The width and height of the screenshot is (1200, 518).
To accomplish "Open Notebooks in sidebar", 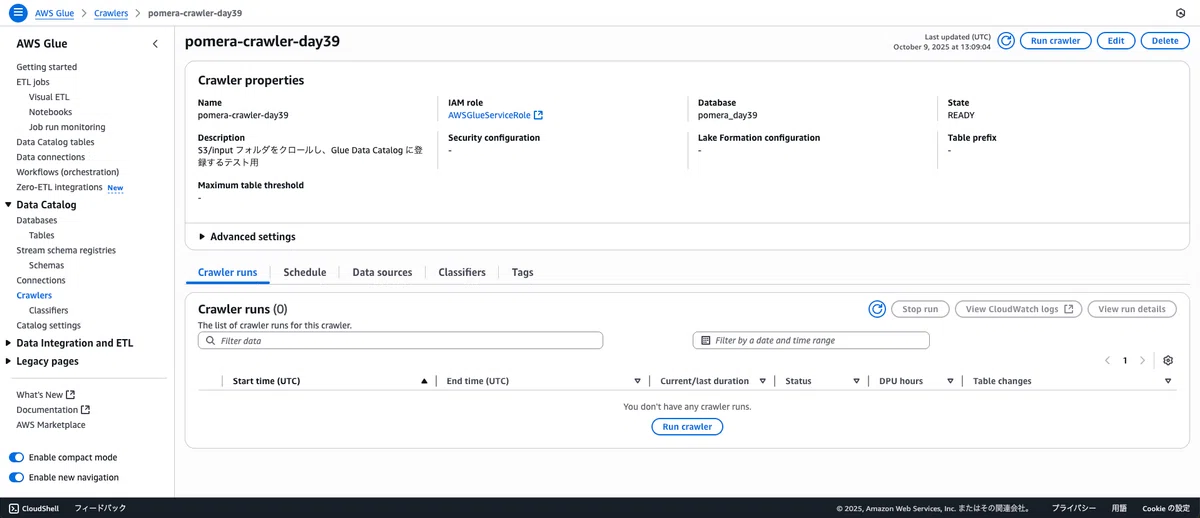I will [x=50, y=112].
